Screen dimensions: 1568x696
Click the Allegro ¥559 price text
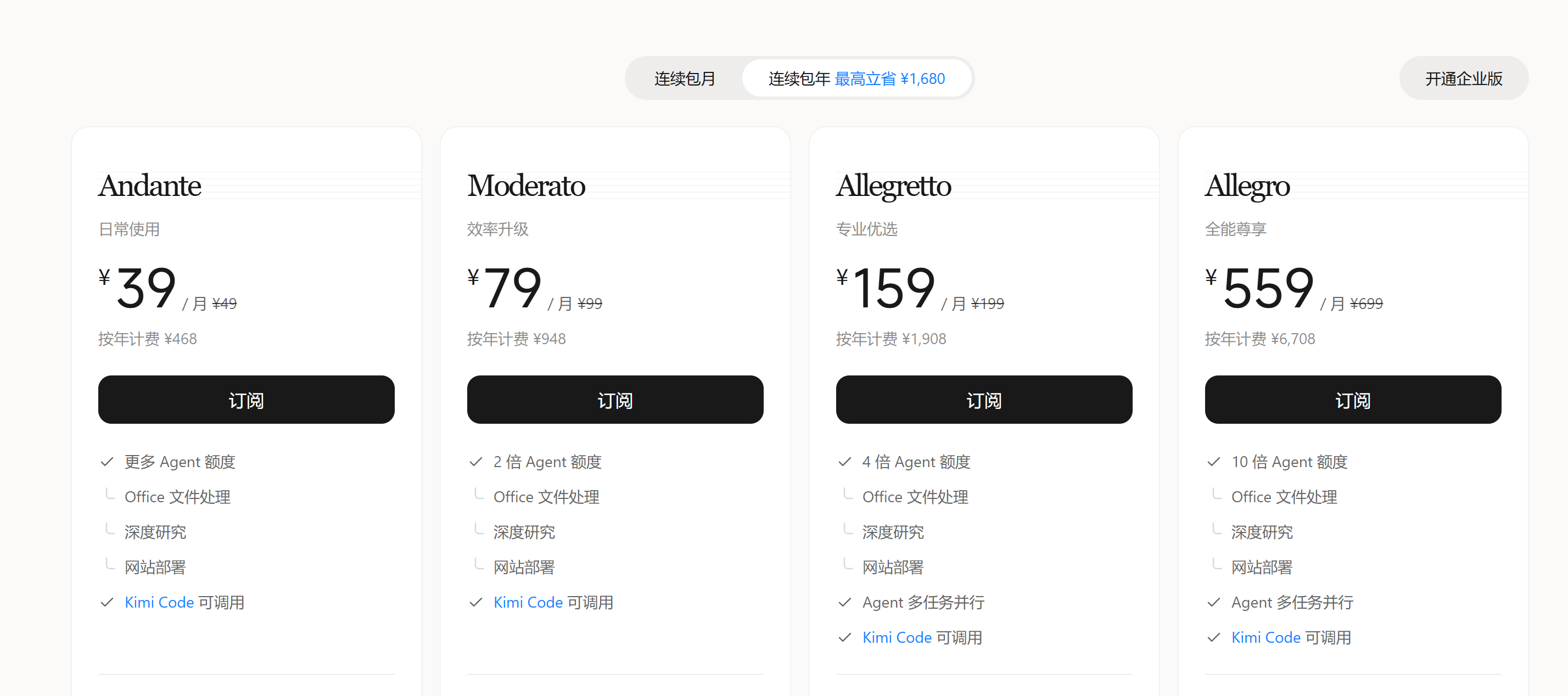coord(1259,288)
